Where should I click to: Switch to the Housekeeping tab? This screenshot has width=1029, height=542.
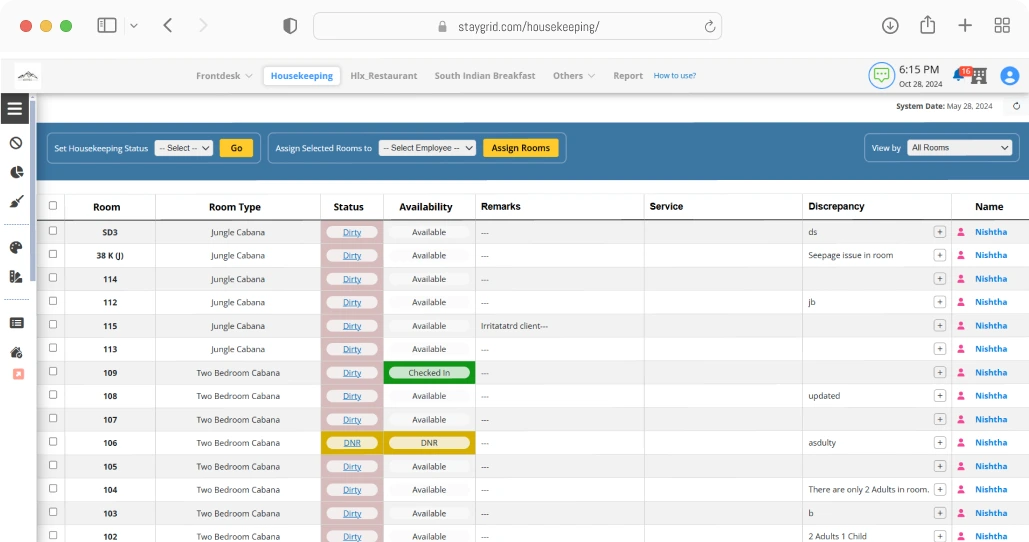click(x=302, y=76)
